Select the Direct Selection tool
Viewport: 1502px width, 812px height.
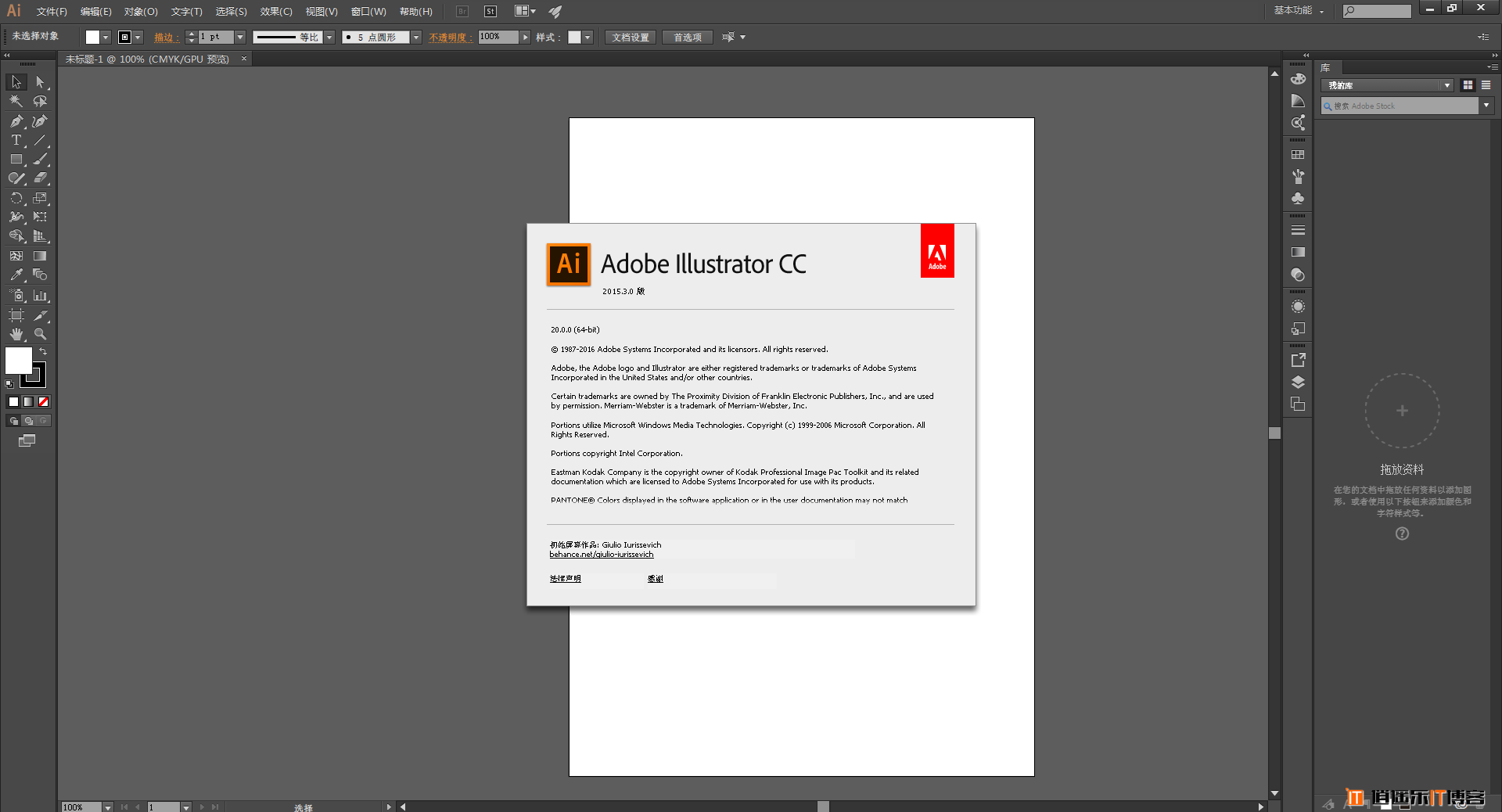[x=40, y=82]
